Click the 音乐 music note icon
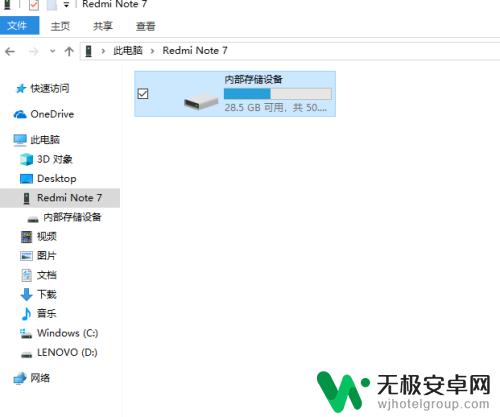 point(26,314)
